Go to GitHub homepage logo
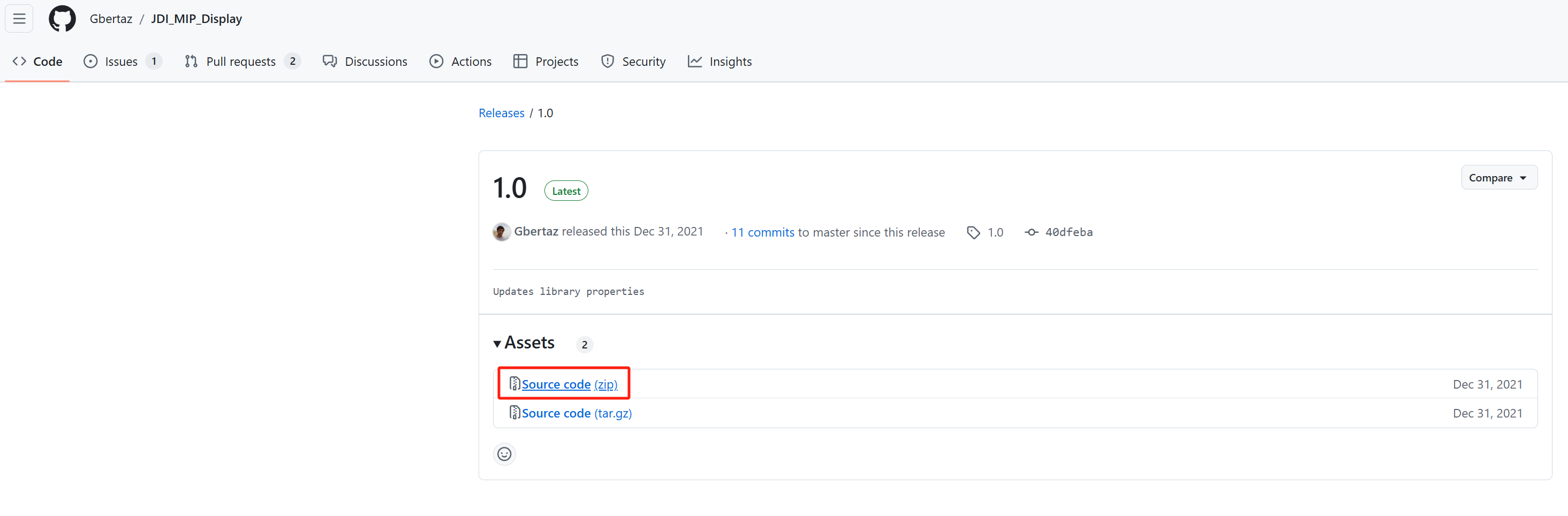Screen dimensions: 1568x516 point(62,19)
